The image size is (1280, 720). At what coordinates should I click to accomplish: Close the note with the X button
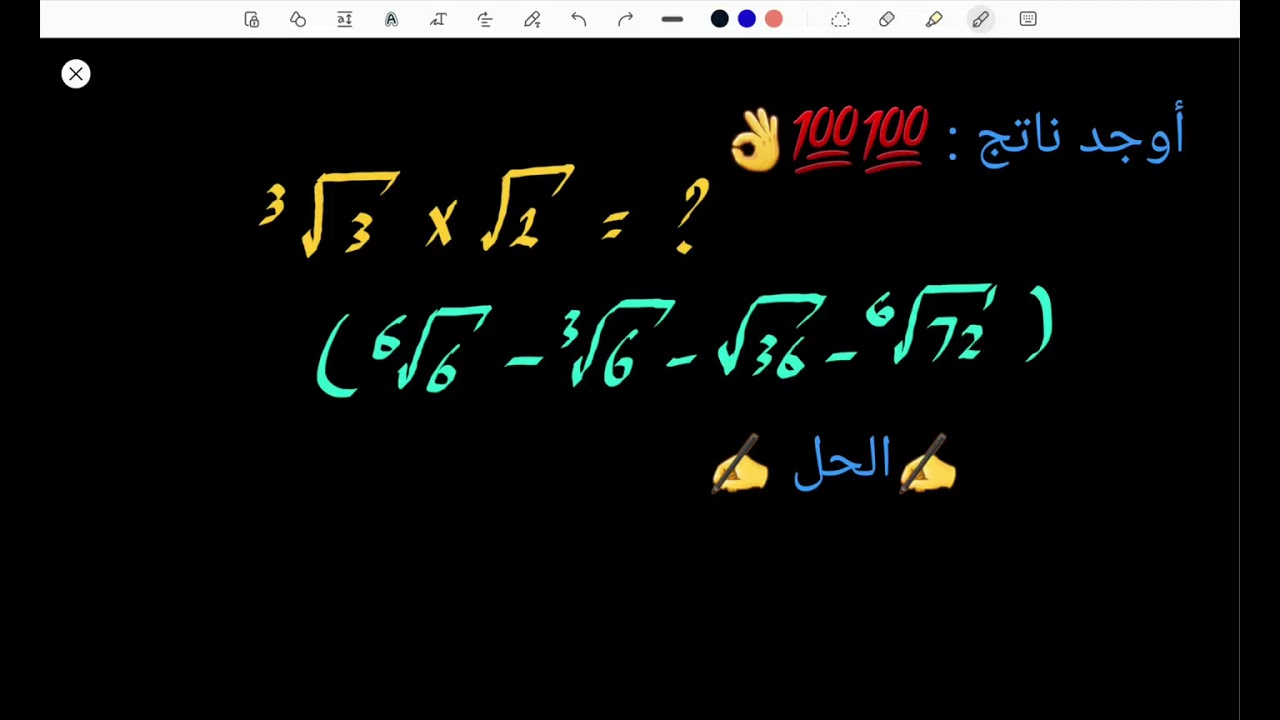tap(76, 74)
